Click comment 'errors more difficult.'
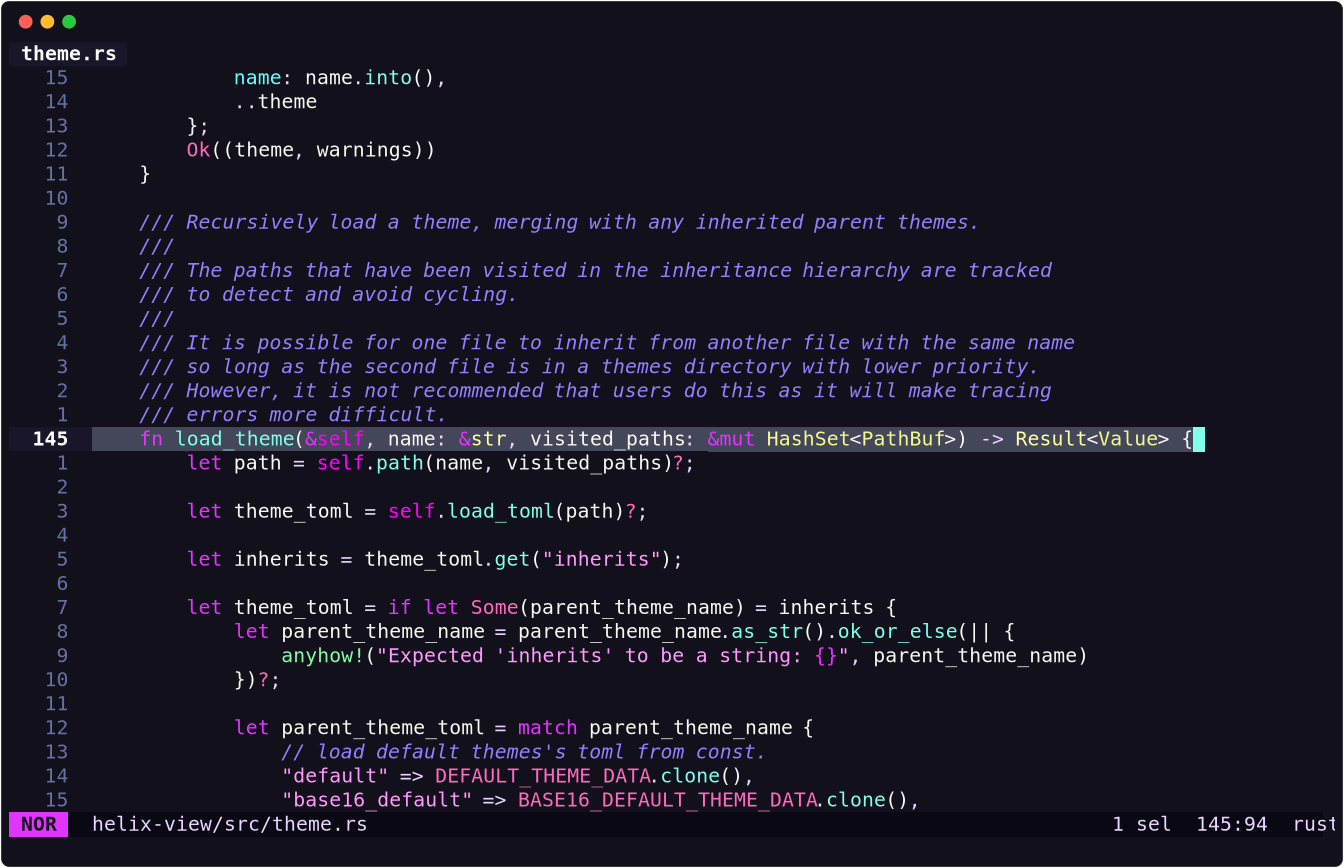This screenshot has width=1344, height=868. point(293,415)
